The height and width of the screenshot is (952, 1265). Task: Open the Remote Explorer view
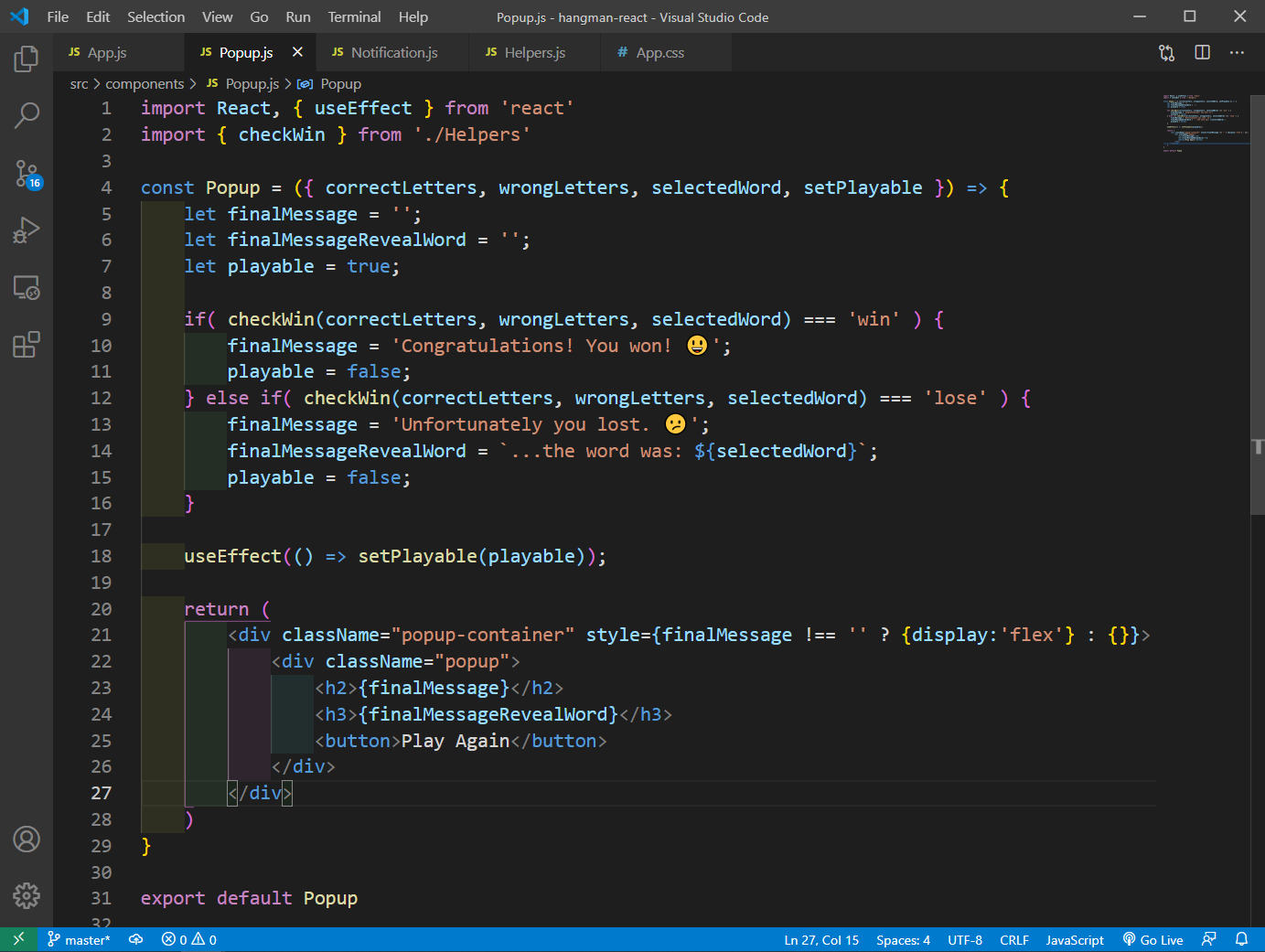pos(27,288)
